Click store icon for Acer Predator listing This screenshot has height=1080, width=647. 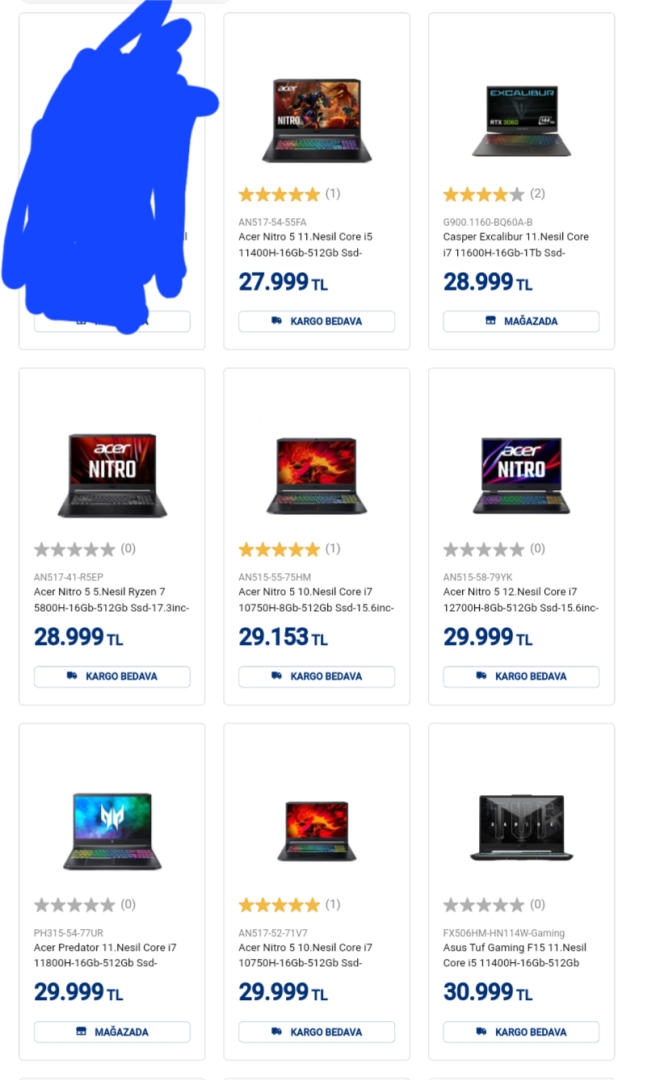click(x=81, y=1031)
